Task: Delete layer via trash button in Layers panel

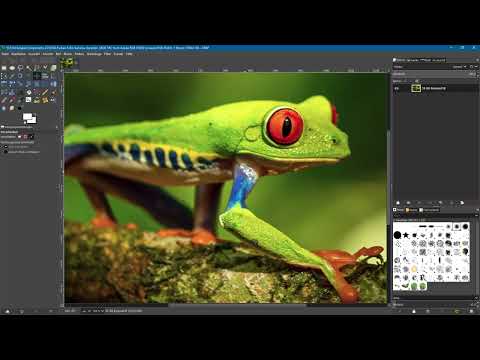Action: click(462, 203)
